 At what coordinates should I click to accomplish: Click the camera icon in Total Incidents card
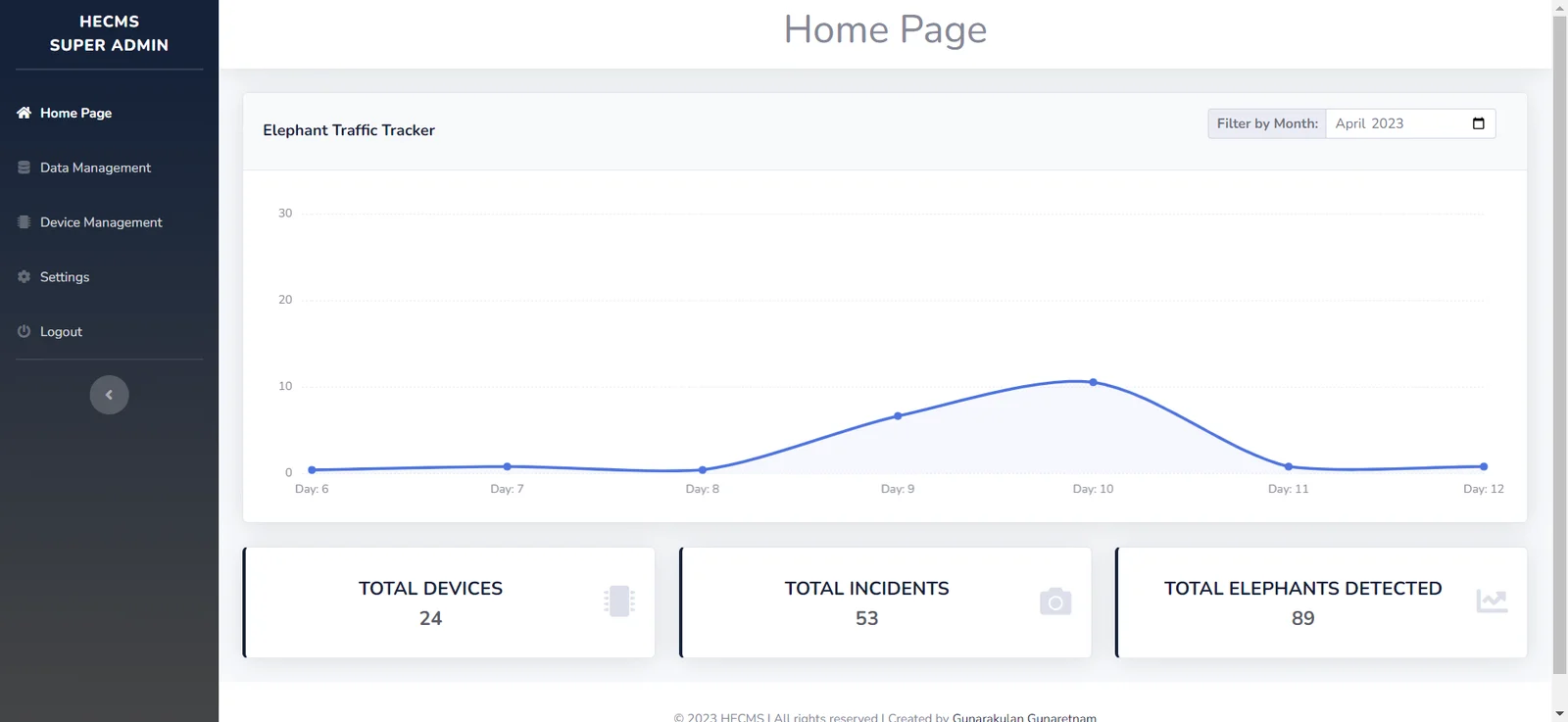[1055, 602]
